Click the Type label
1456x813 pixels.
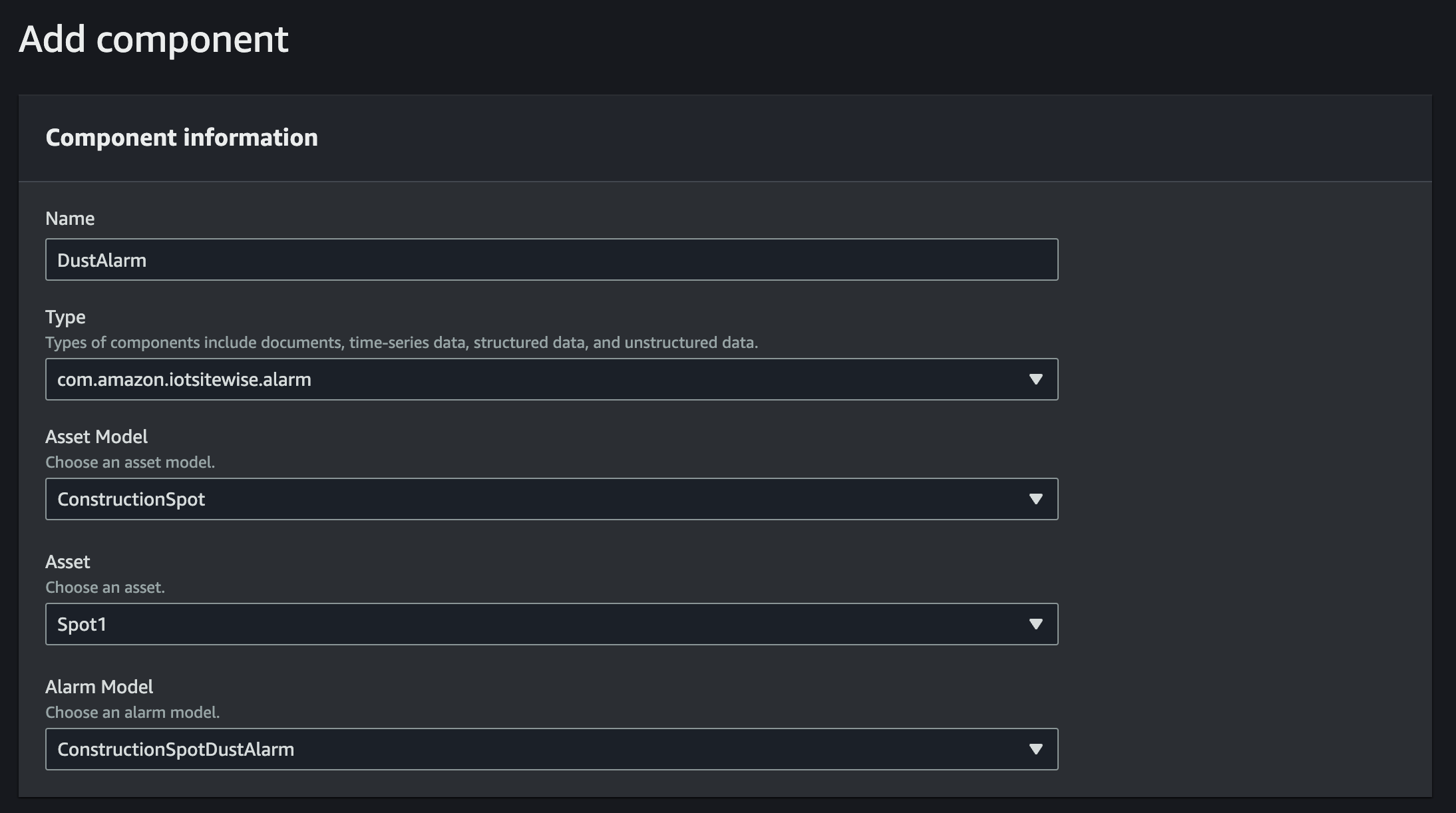click(x=65, y=317)
